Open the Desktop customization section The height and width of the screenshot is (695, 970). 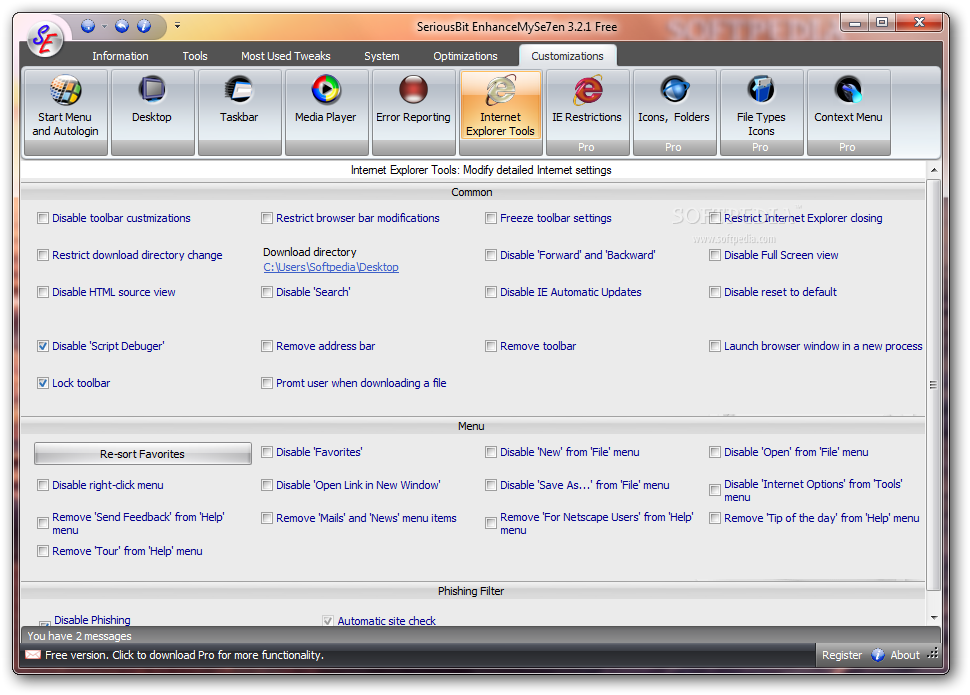[153, 112]
